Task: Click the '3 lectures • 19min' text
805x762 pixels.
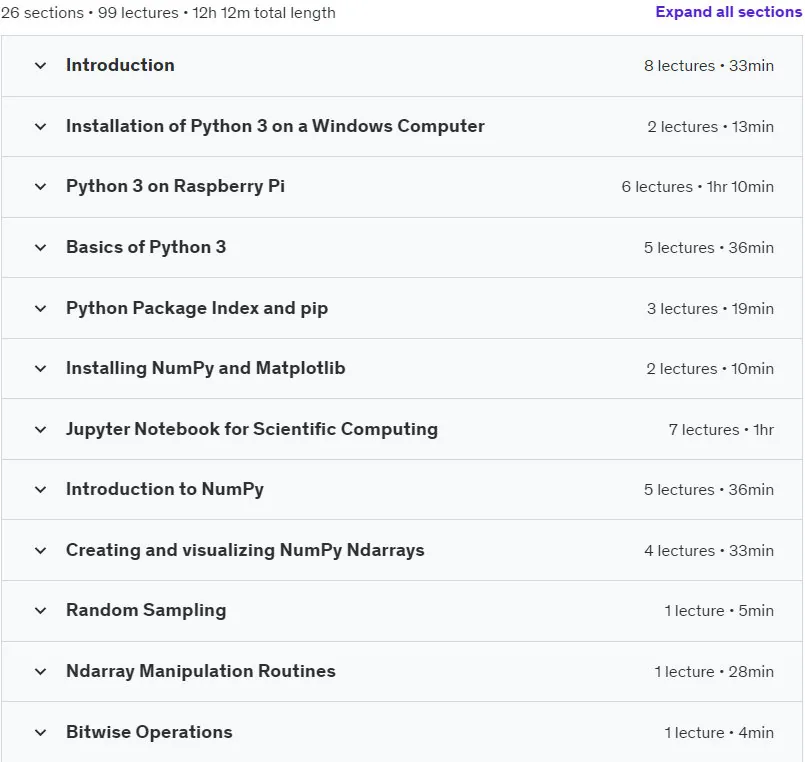Action: (710, 309)
